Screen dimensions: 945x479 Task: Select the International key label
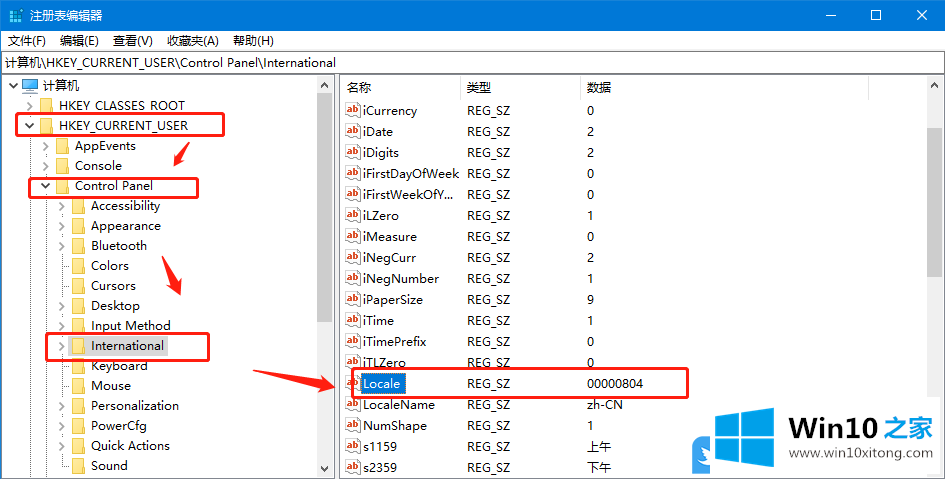click(x=127, y=346)
